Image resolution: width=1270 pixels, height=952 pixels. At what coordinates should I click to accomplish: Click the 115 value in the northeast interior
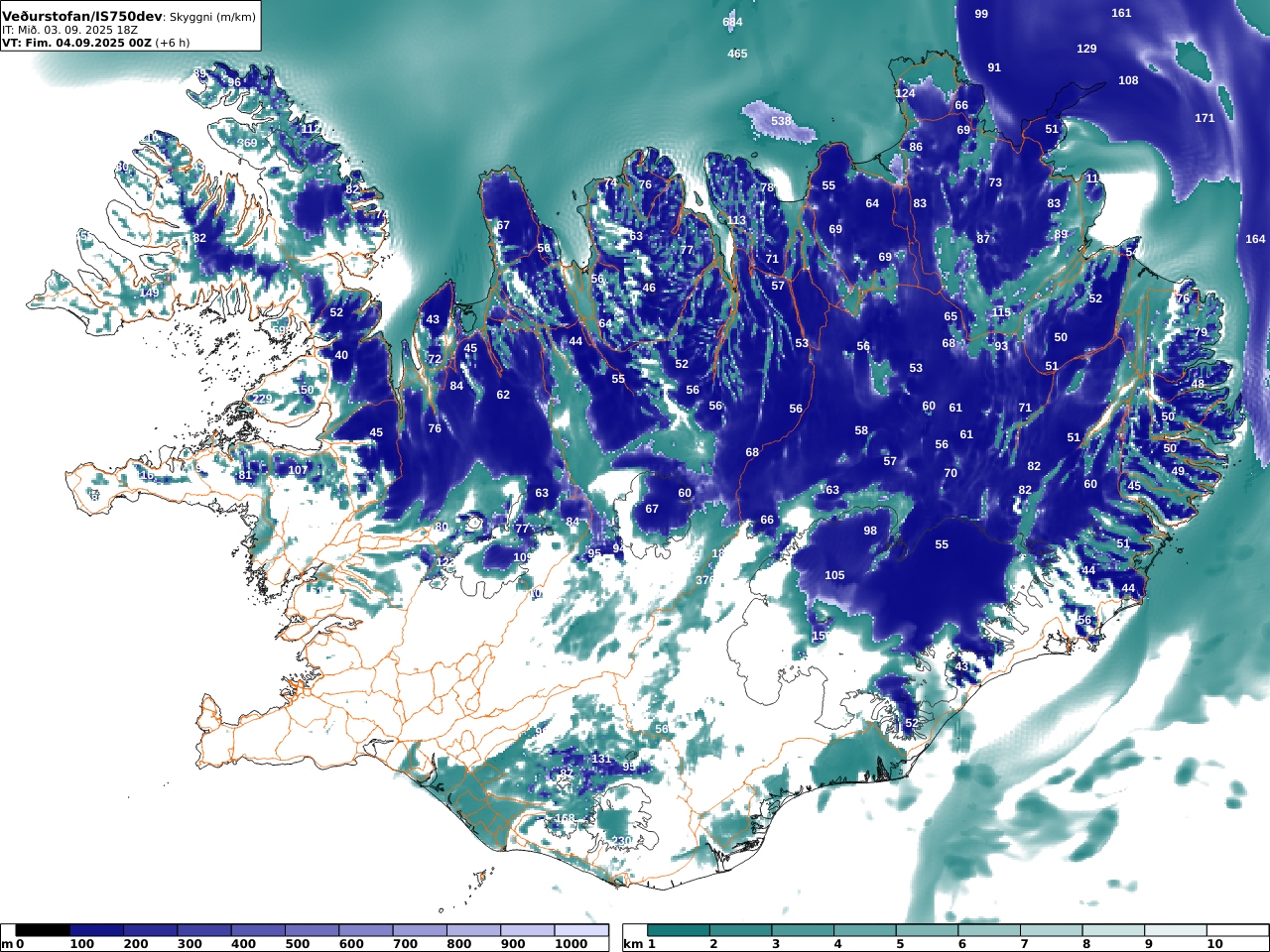(1001, 312)
